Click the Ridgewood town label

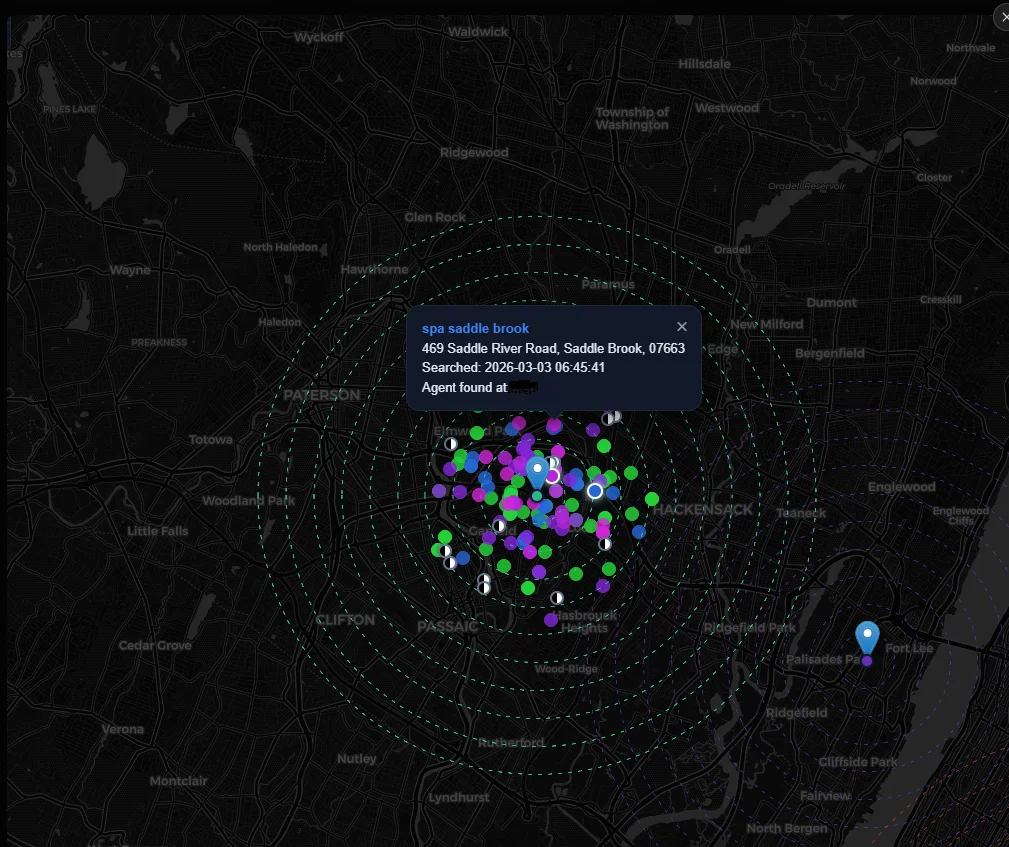coord(474,153)
